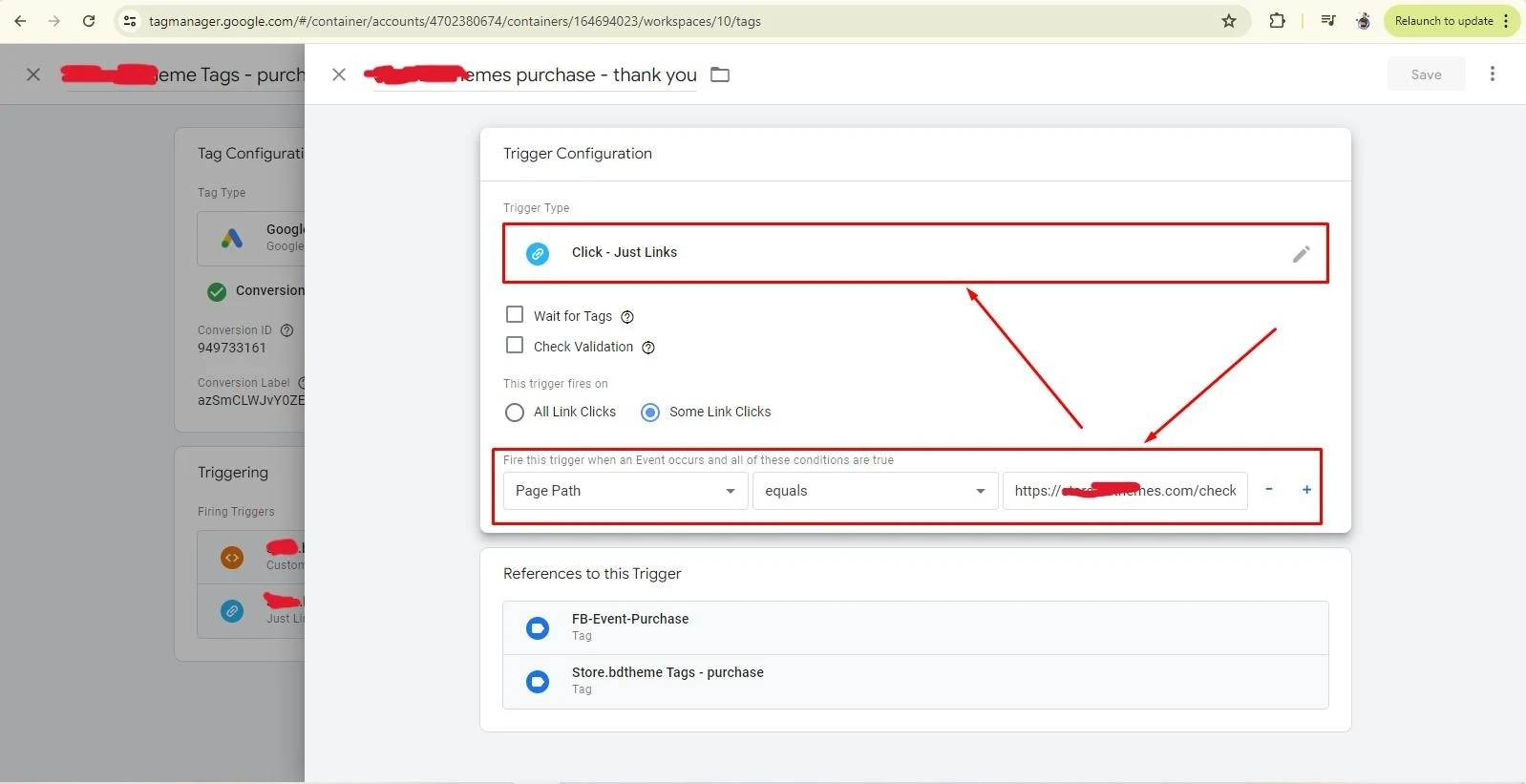Viewport: 1526px width, 784px height.
Task: Select the All Link Clicks radio button
Action: (515, 413)
